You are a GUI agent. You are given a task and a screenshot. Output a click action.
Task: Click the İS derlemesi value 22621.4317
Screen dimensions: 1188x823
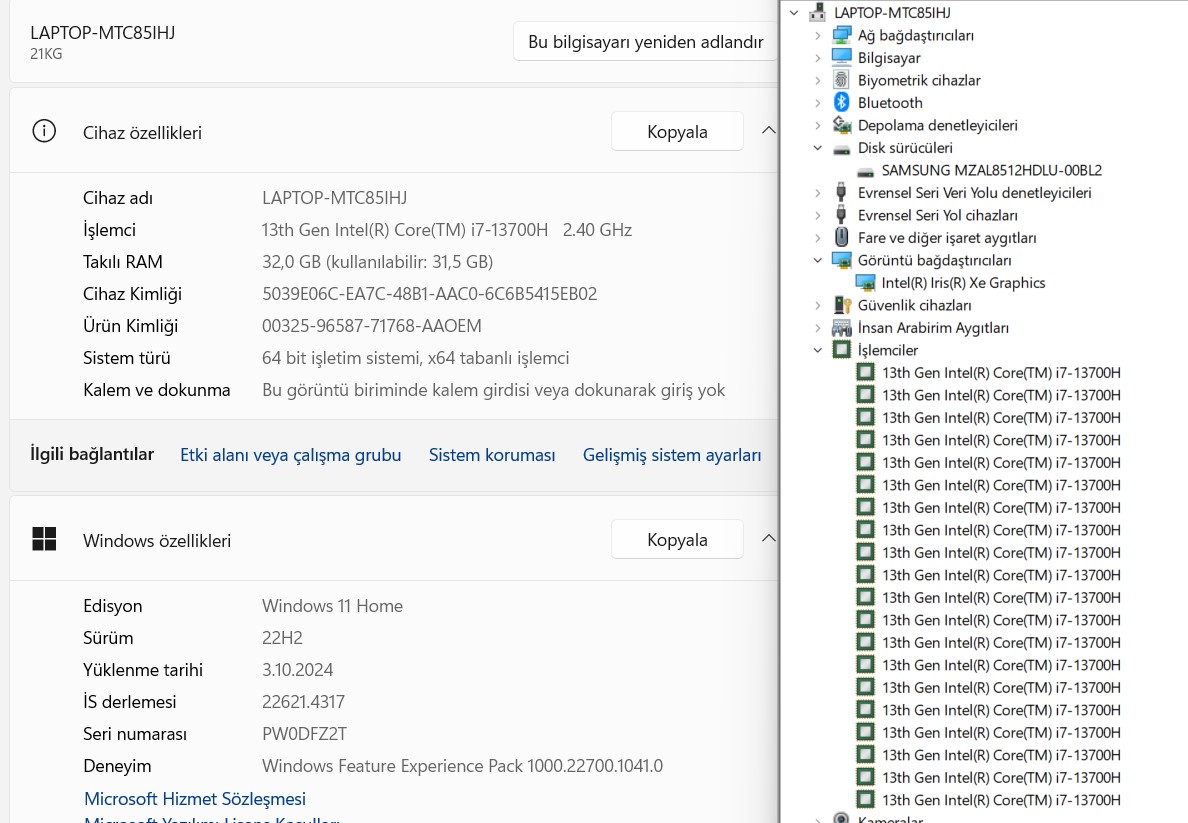coord(303,702)
